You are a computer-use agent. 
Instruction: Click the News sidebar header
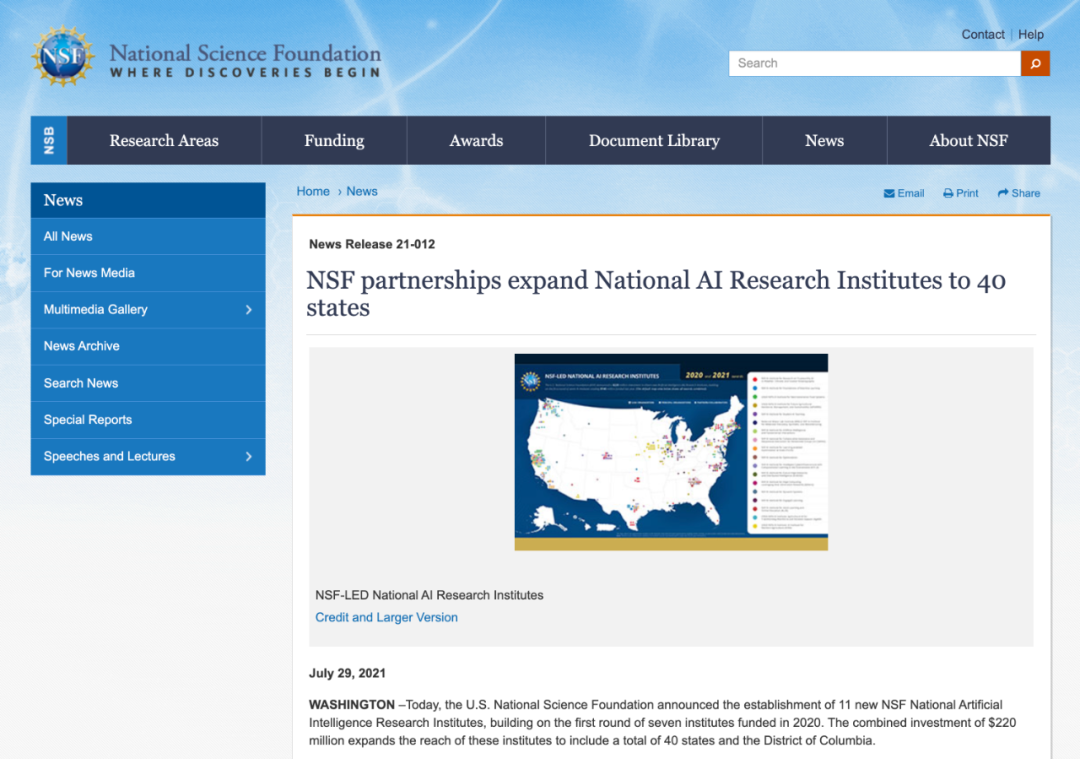[x=148, y=200]
